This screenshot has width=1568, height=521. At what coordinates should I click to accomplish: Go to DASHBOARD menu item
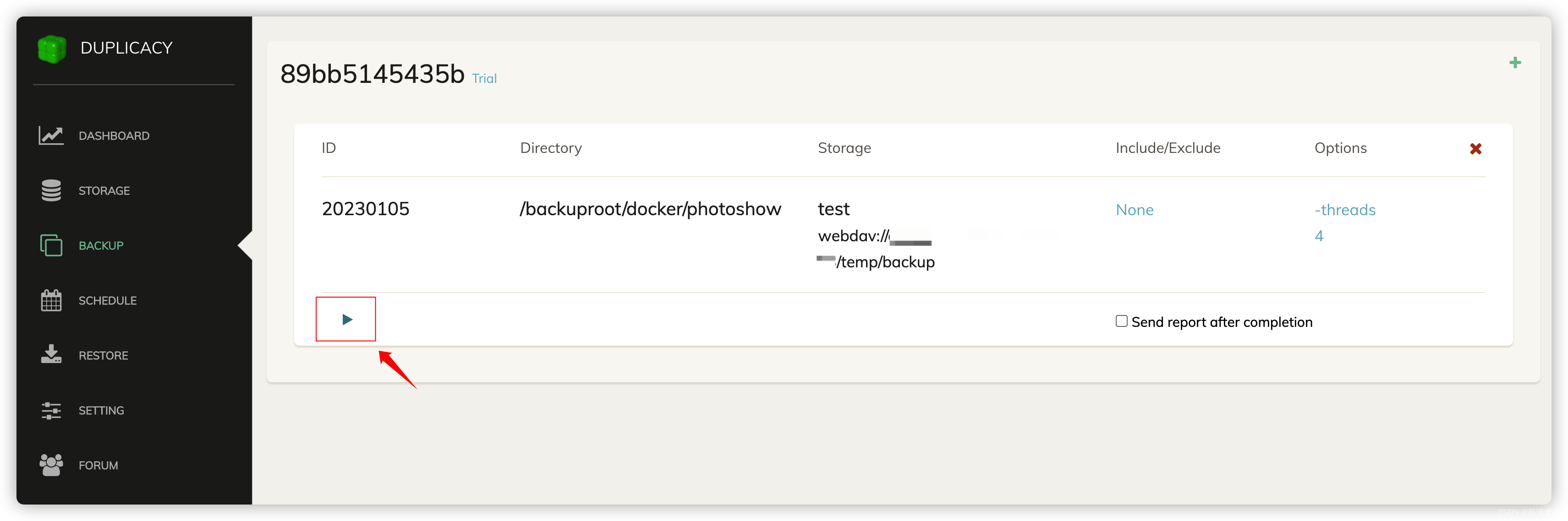(114, 136)
